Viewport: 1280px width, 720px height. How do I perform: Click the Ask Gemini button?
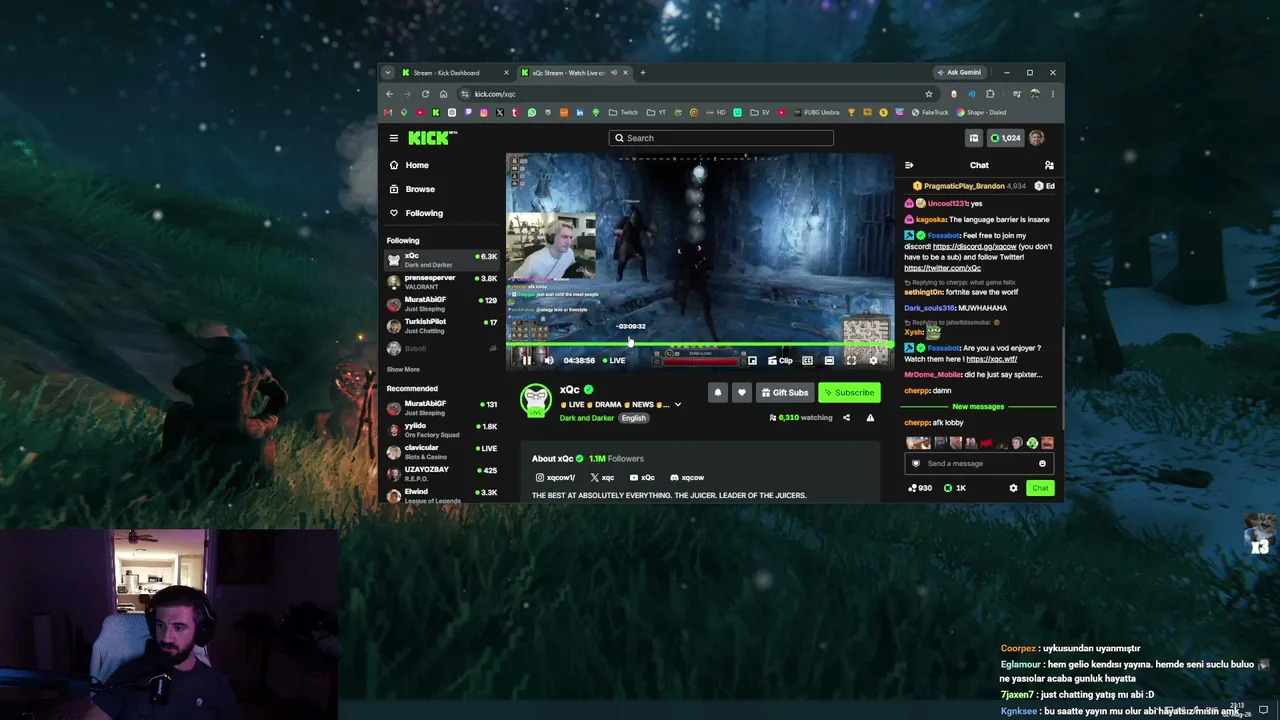958,73
